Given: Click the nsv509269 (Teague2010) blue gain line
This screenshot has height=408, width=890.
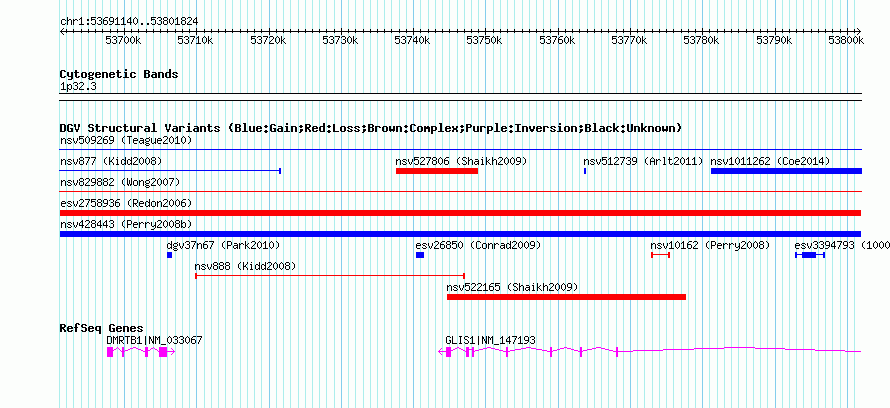Looking at the screenshot, I should click(460, 150).
